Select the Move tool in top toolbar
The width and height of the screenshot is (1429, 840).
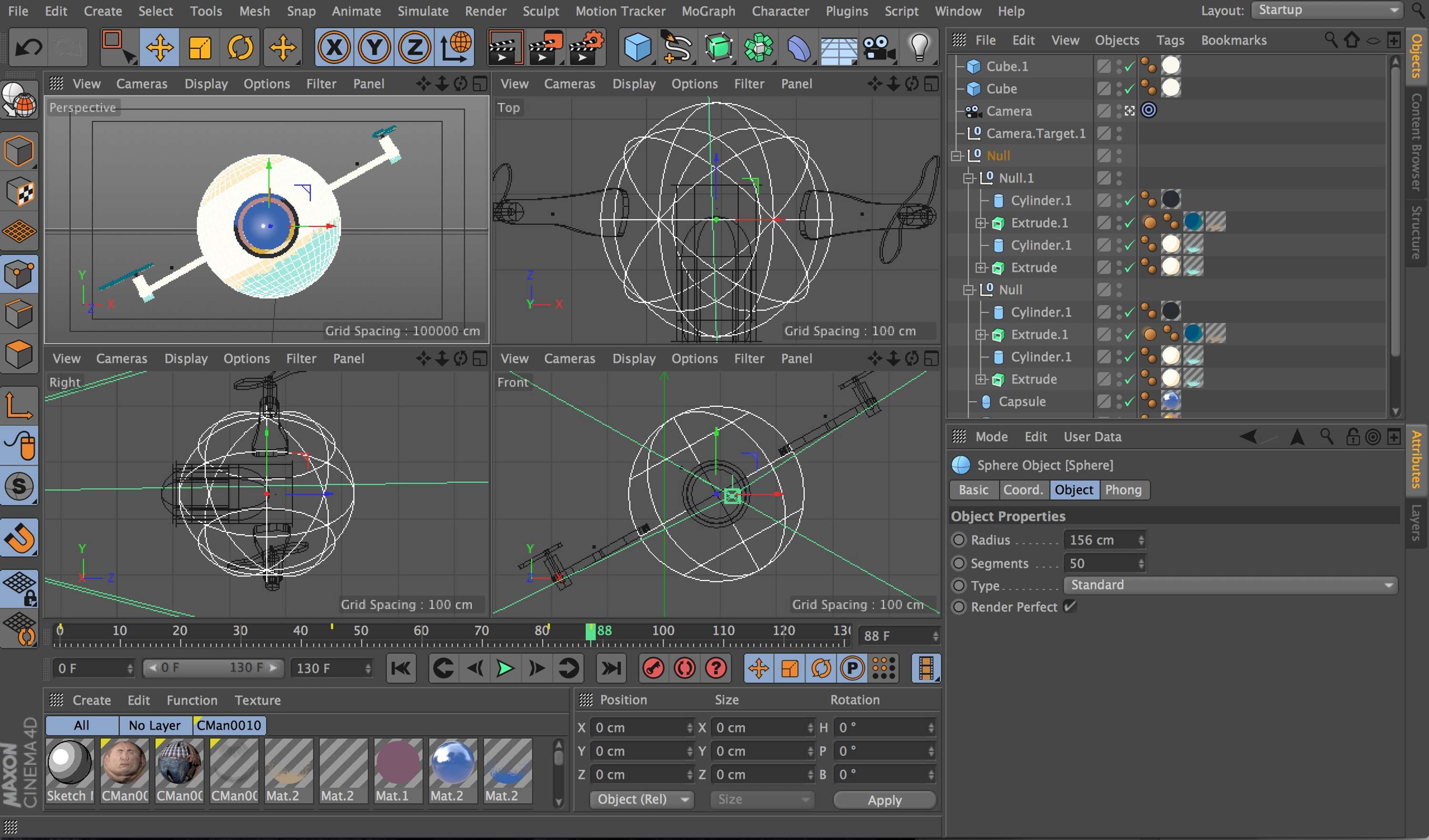coord(160,48)
